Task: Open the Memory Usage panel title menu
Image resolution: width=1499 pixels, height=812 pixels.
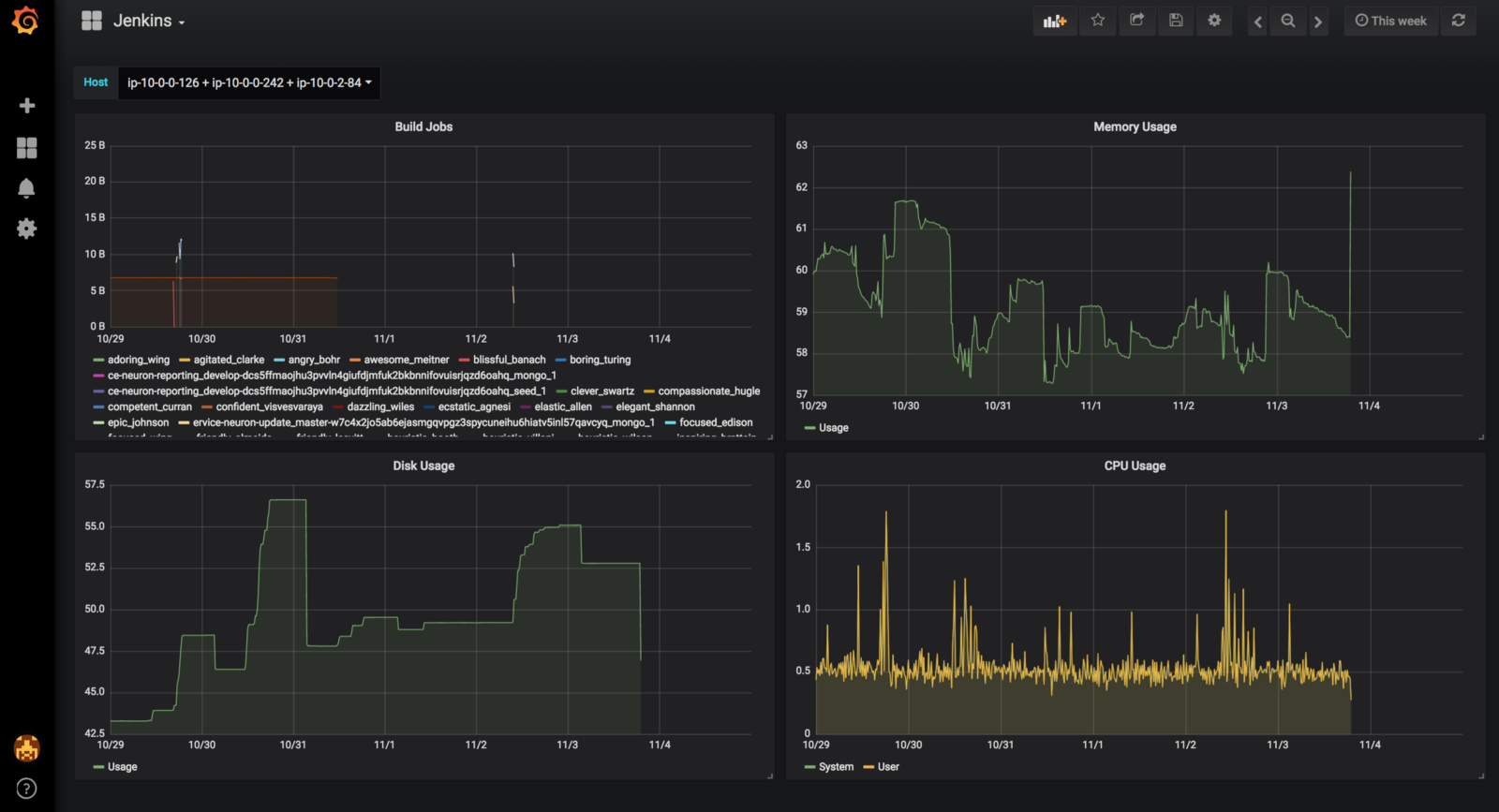Action: [1135, 127]
